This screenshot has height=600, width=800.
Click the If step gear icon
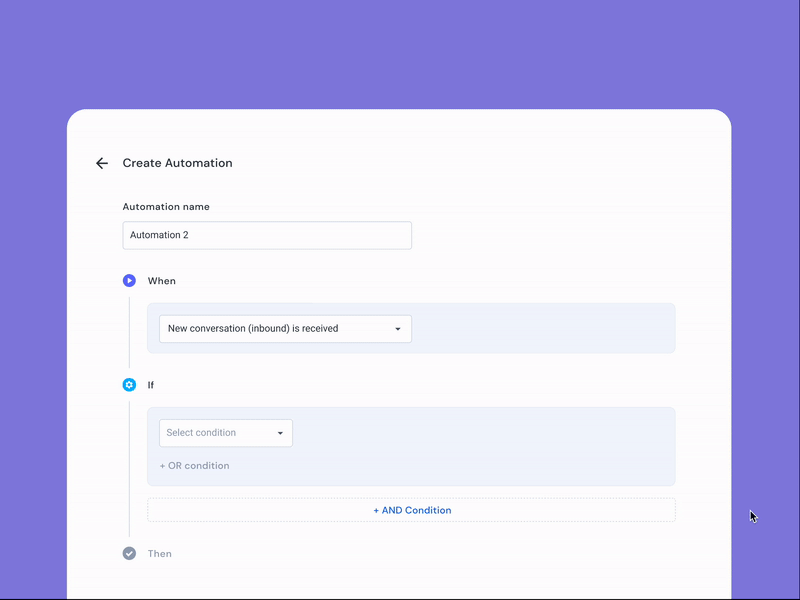129,385
